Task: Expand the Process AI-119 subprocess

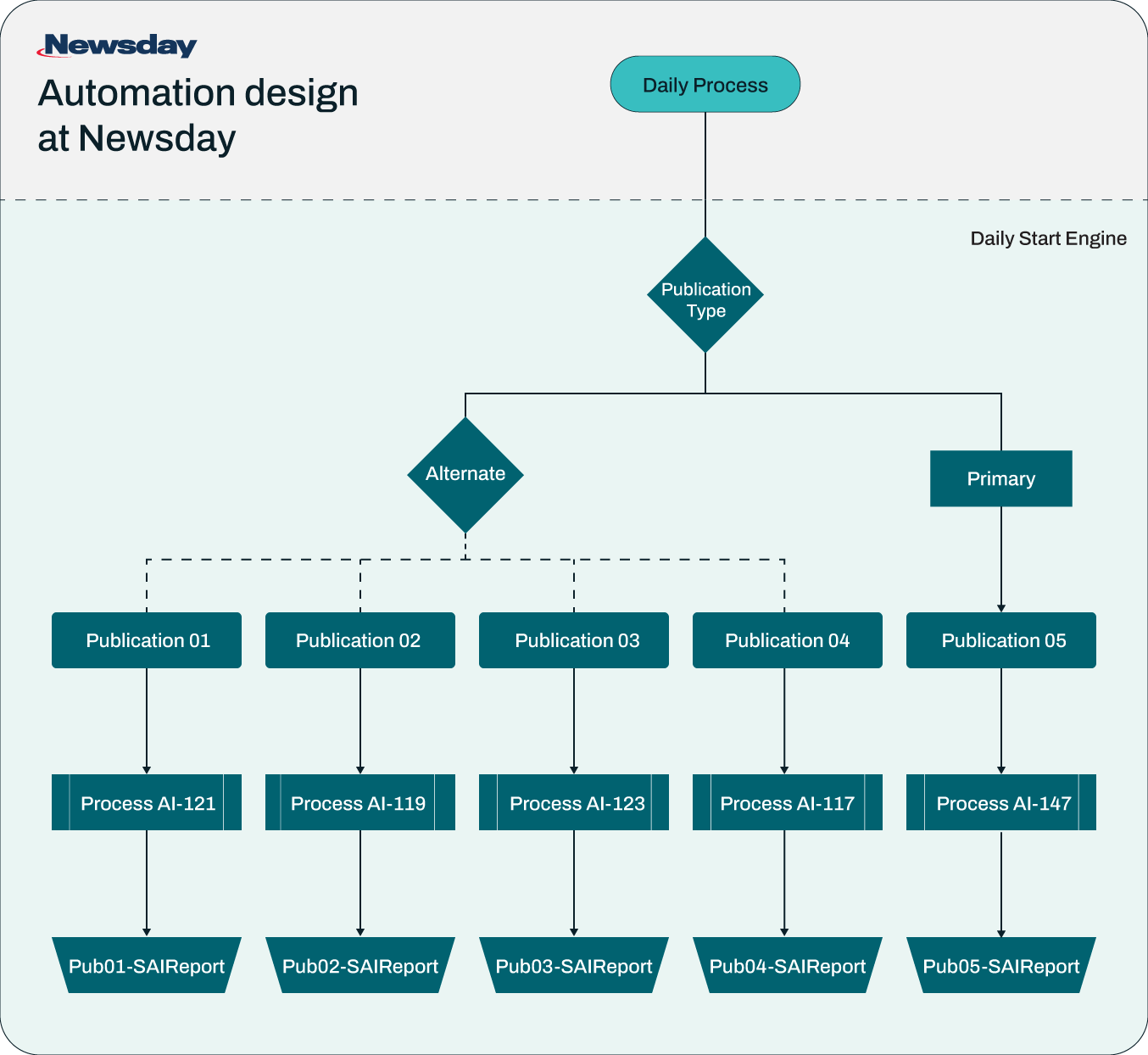Action: [x=360, y=802]
